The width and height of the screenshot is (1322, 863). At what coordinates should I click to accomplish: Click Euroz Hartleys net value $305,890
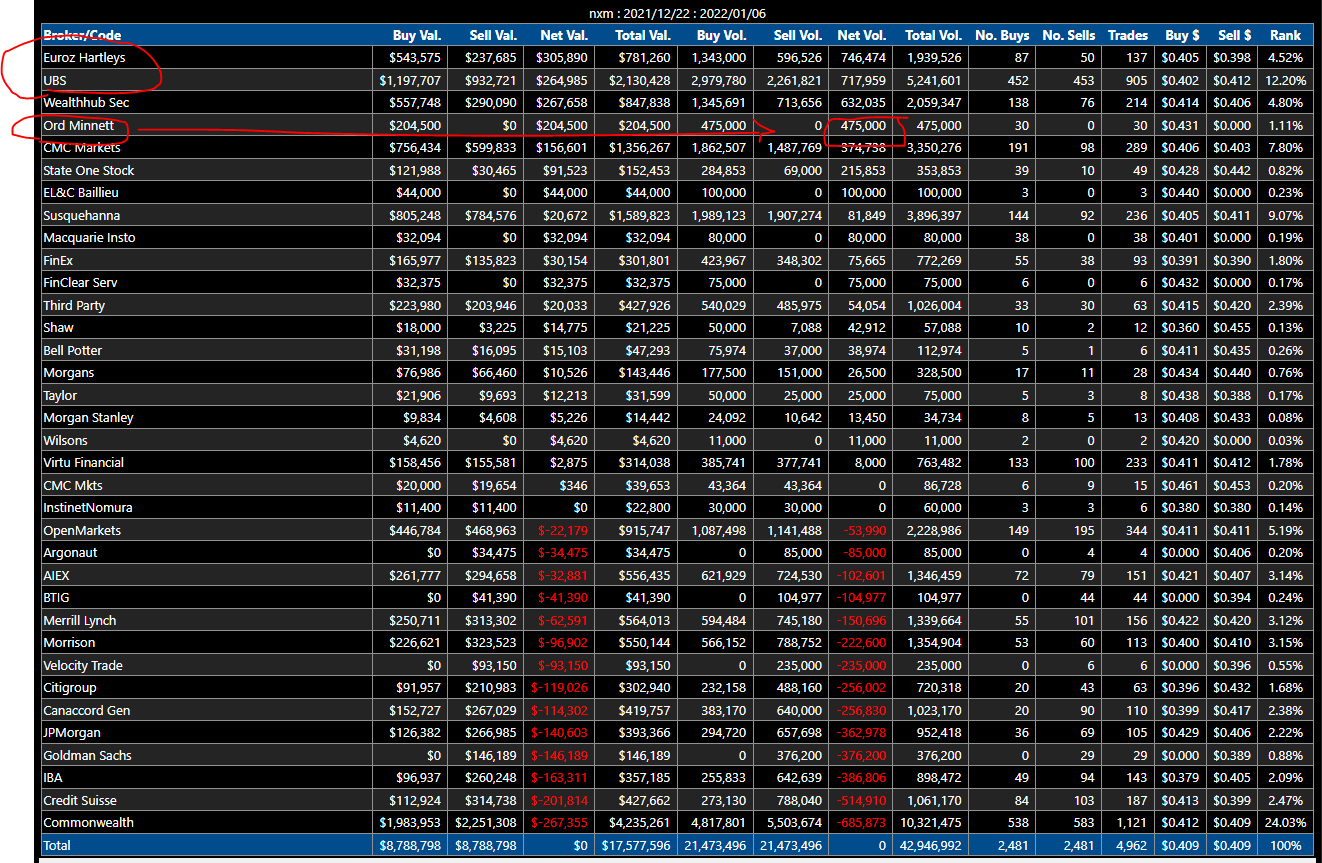[x=564, y=57]
